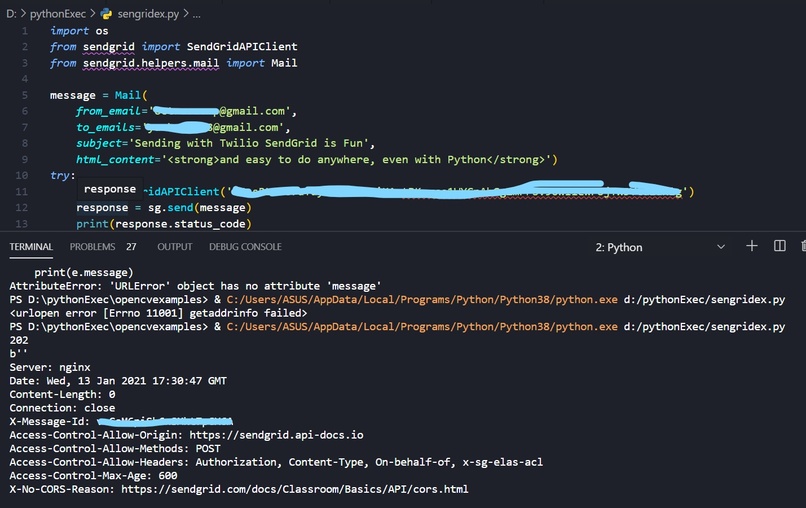
Task: Click the 'try:' keyword on line 10
Action: tap(63, 175)
